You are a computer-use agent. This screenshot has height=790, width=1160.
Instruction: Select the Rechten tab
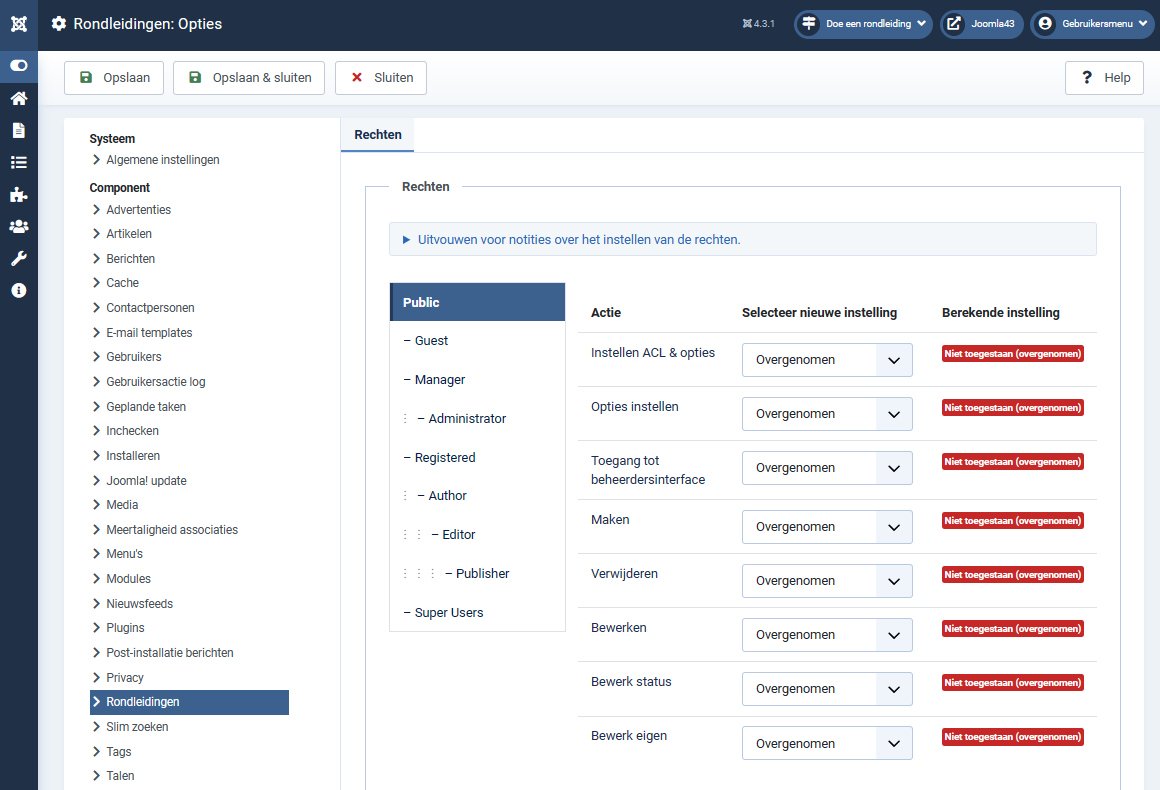point(378,135)
